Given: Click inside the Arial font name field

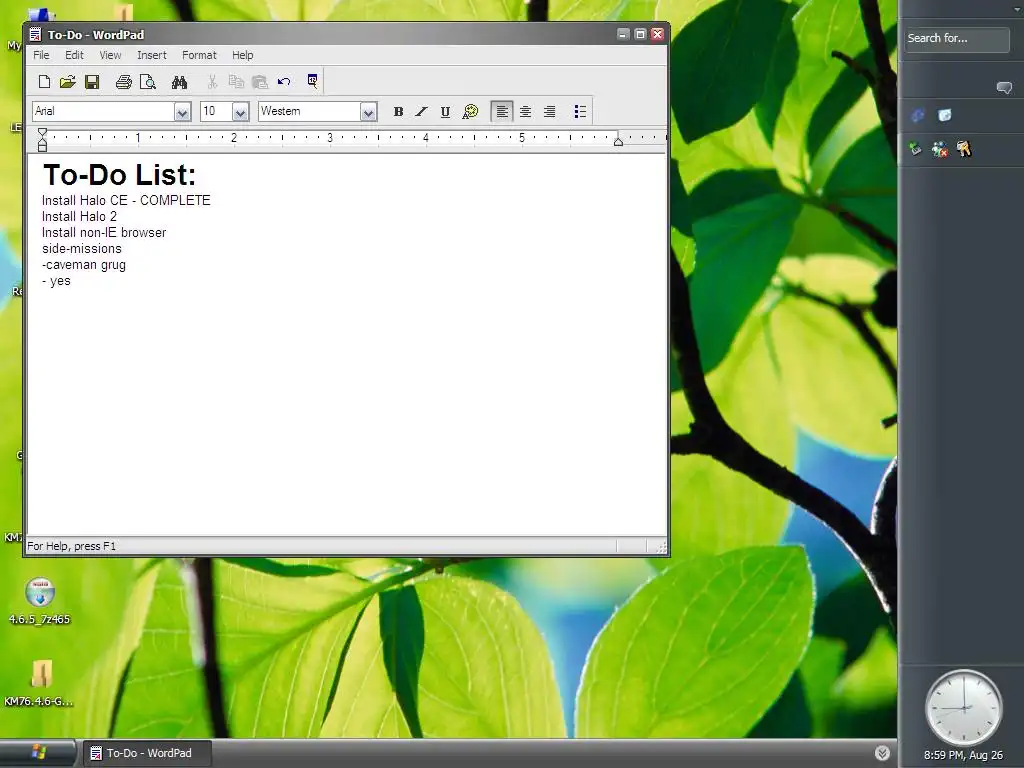Looking at the screenshot, I should coord(103,112).
